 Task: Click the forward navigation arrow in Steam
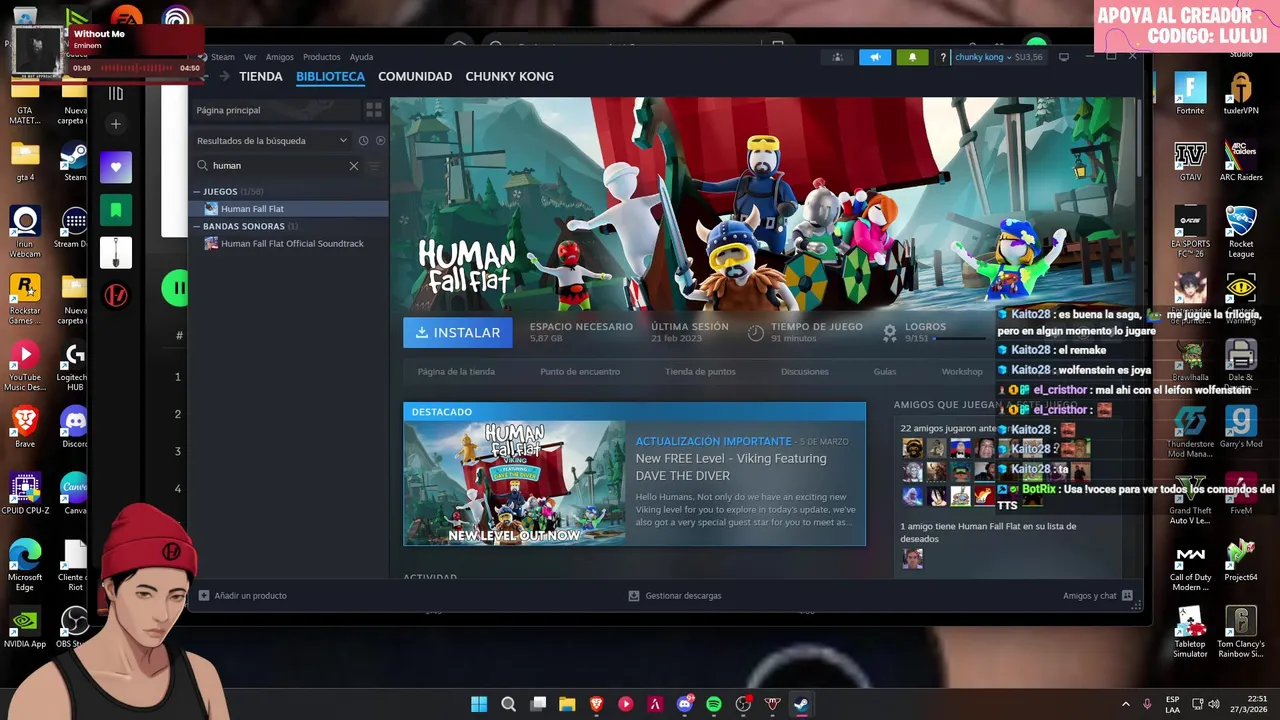click(x=225, y=76)
